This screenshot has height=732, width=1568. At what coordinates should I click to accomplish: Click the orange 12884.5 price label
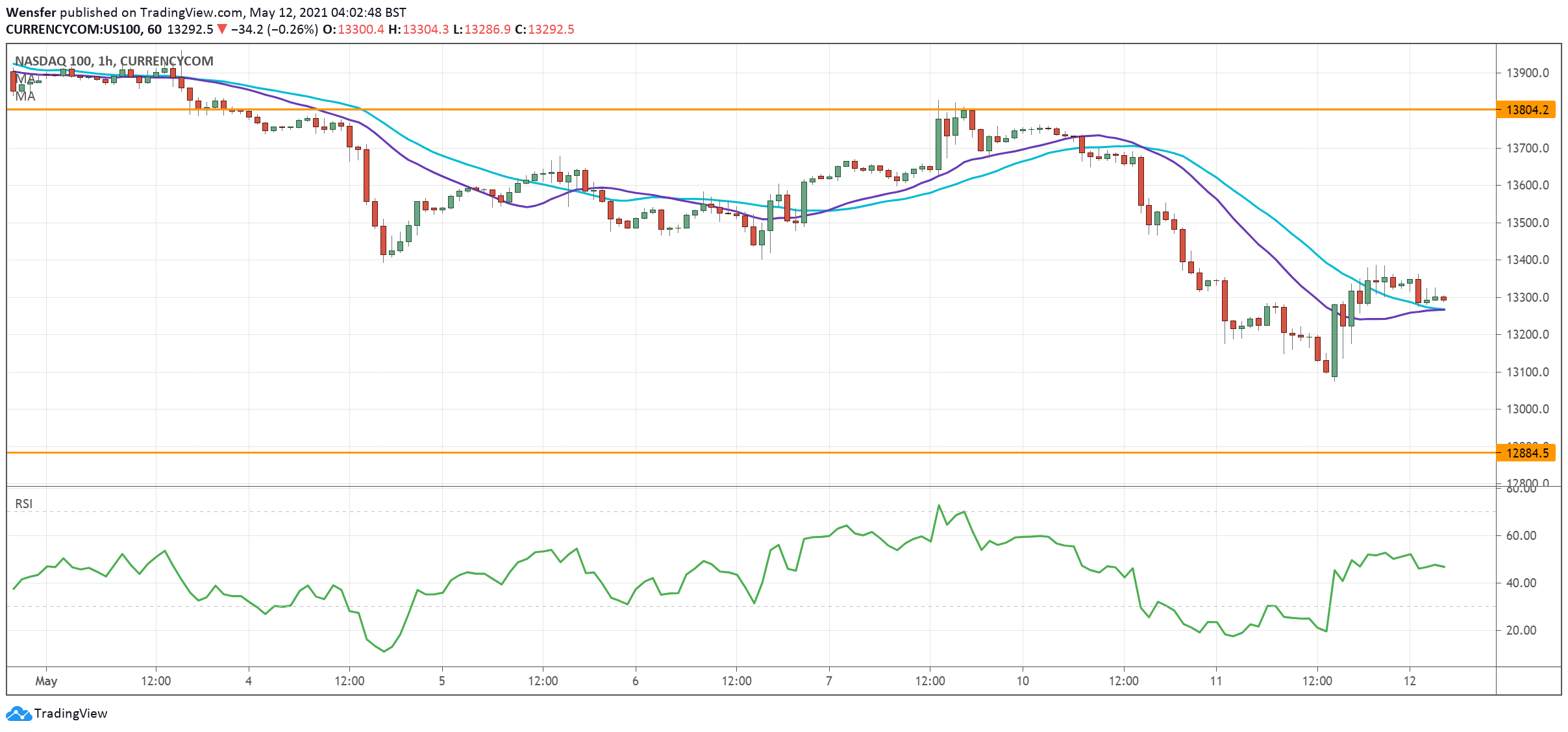click(x=1526, y=453)
